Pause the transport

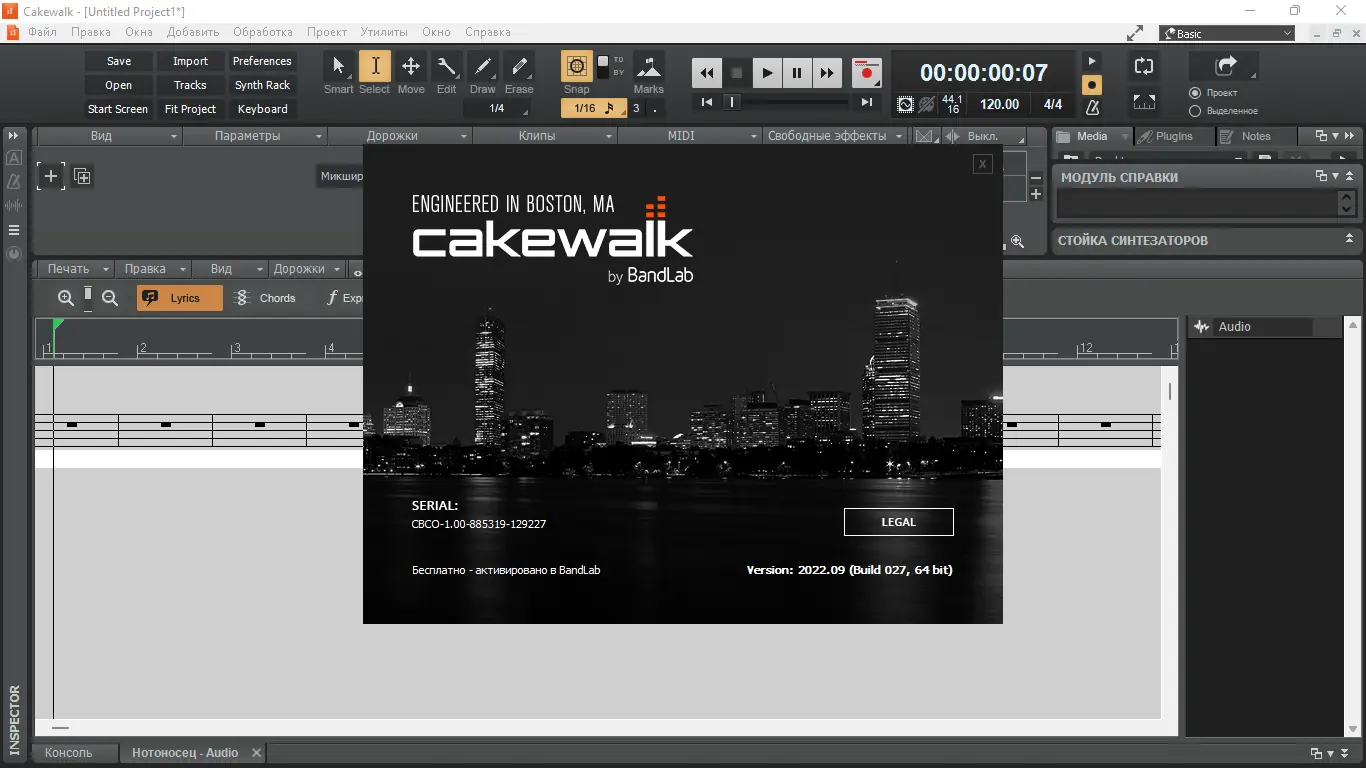point(797,73)
